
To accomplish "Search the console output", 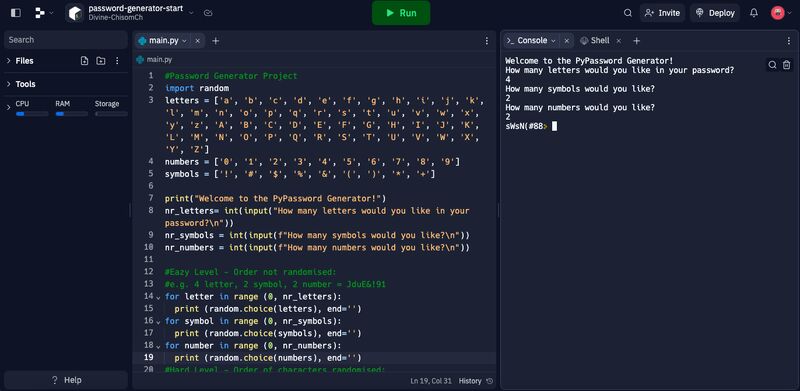I will [772, 65].
